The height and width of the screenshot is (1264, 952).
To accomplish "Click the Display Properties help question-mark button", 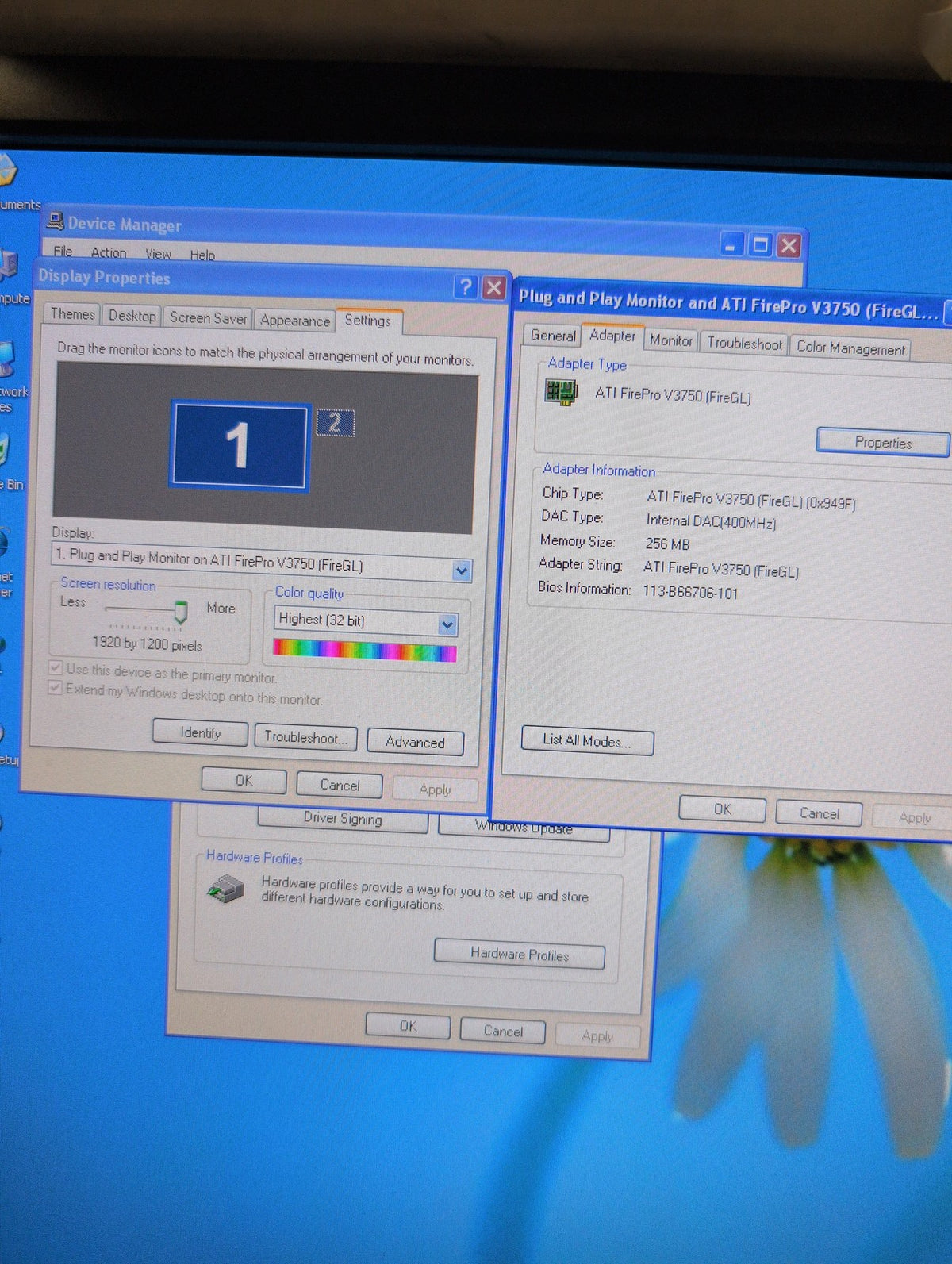I will (466, 286).
